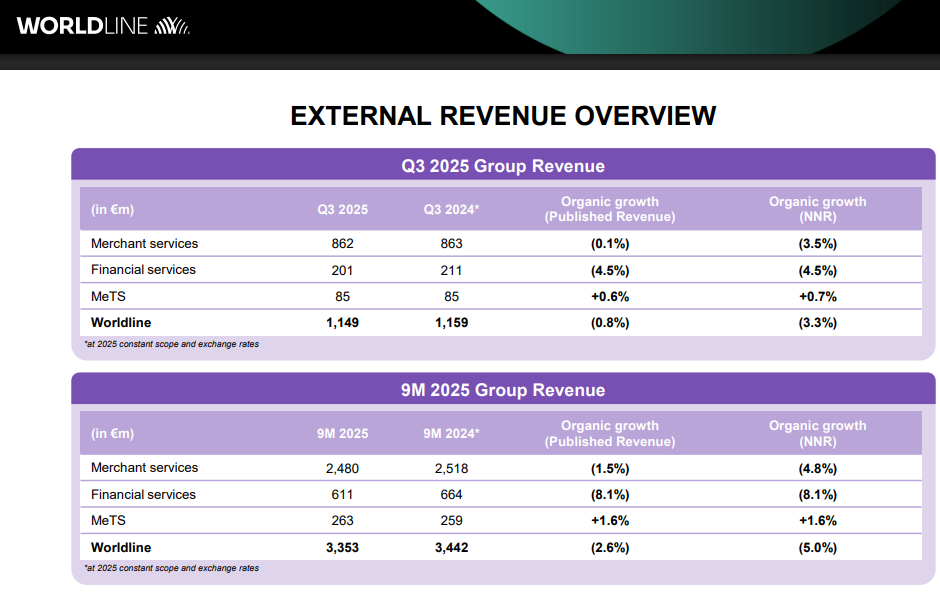Viewport: 940px width, 597px height.
Task: Select MeTS row label in Q3 table
Action: coord(108,296)
